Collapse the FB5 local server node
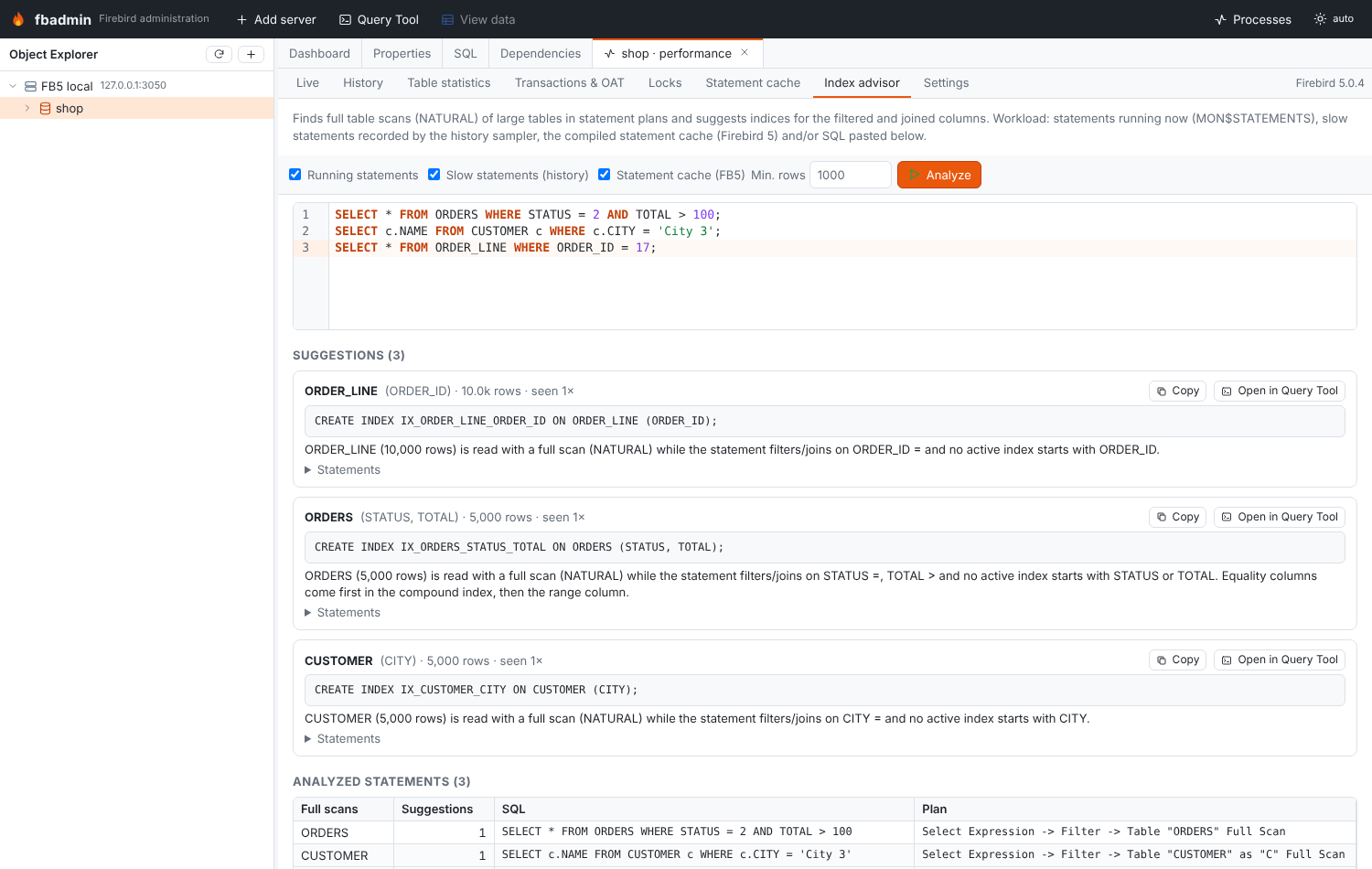Screen dimensions: 1372x869 (x=13, y=86)
